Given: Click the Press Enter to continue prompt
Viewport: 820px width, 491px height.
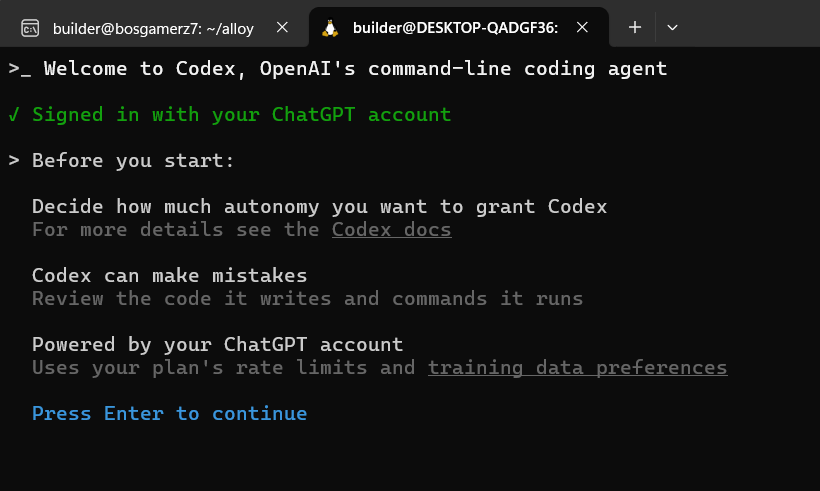Looking at the screenshot, I should 169,414.
